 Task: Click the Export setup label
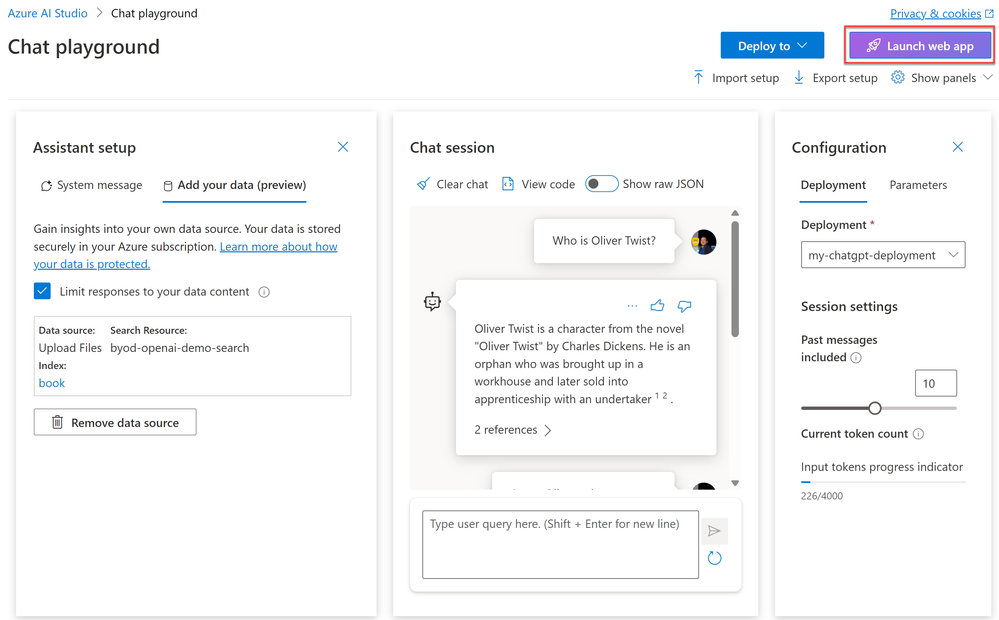pos(845,78)
